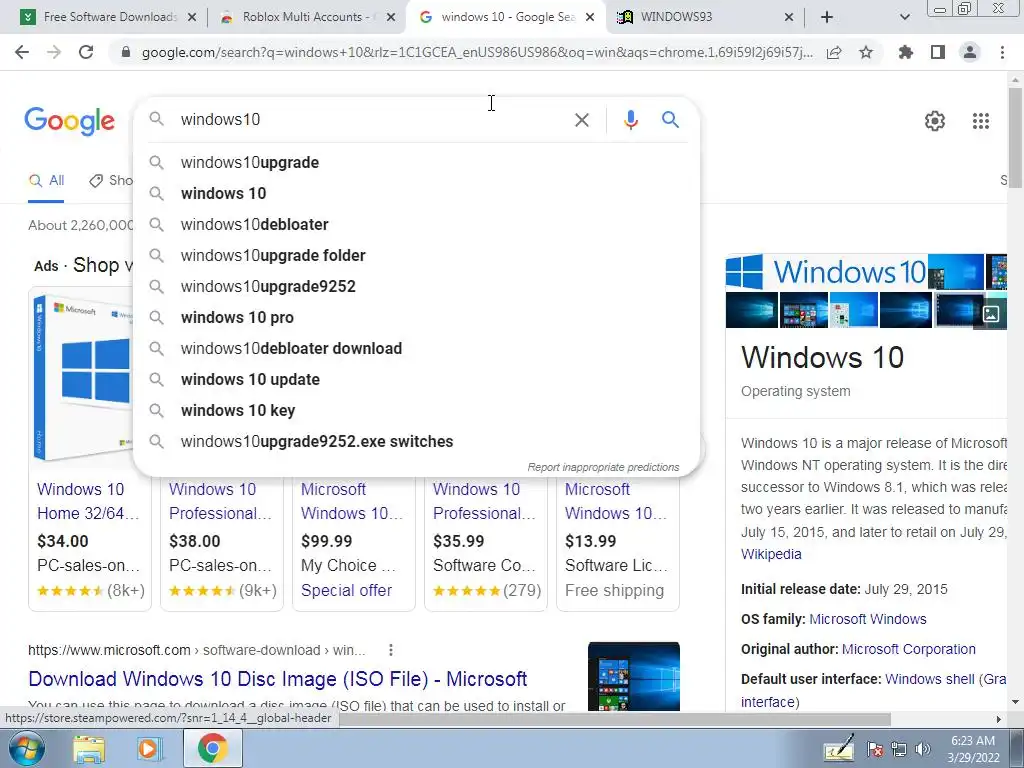
Task: Open more options for microsoft.com result
Action: pos(391,650)
